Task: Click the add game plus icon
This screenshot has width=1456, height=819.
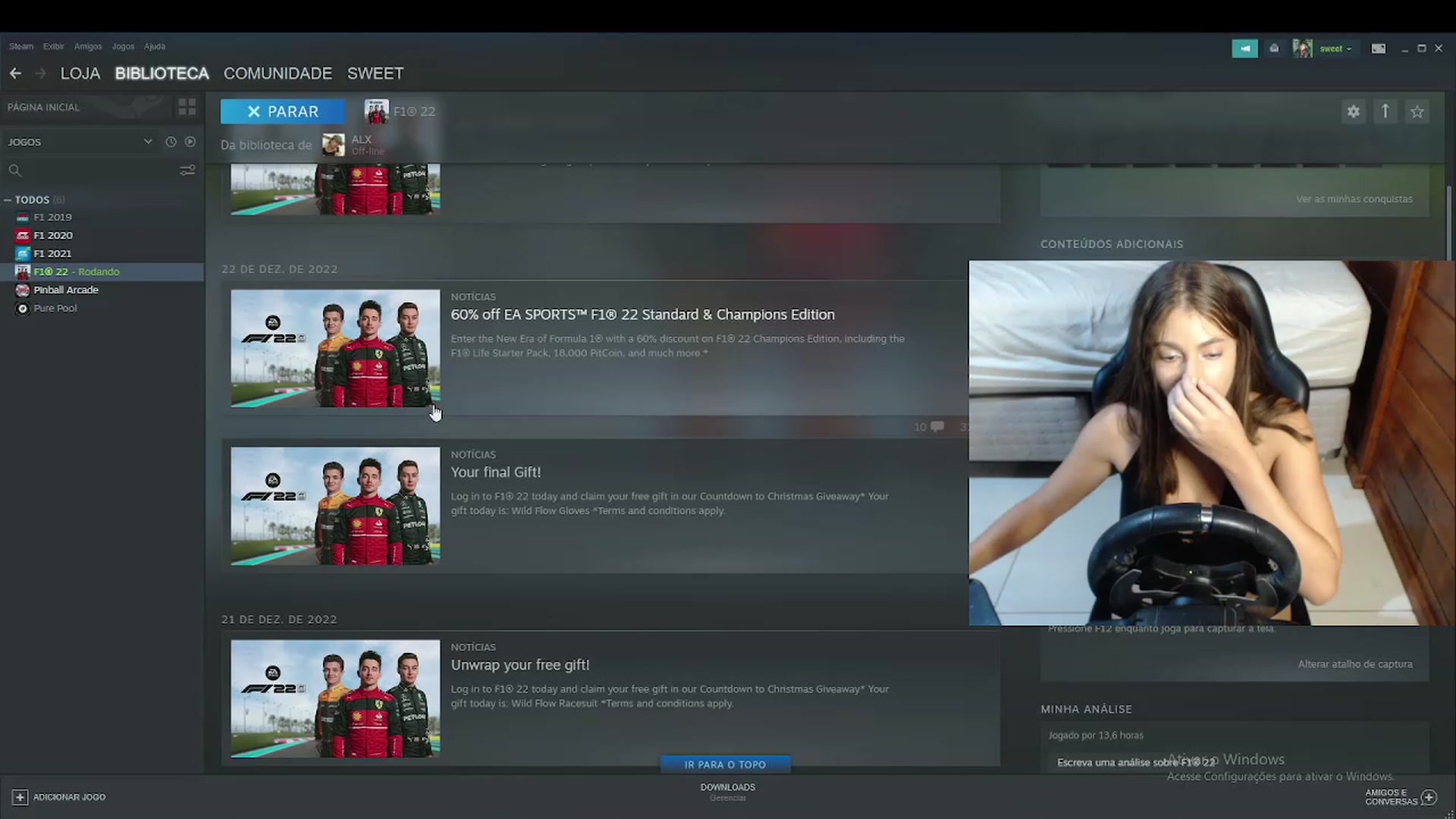Action: (x=20, y=797)
